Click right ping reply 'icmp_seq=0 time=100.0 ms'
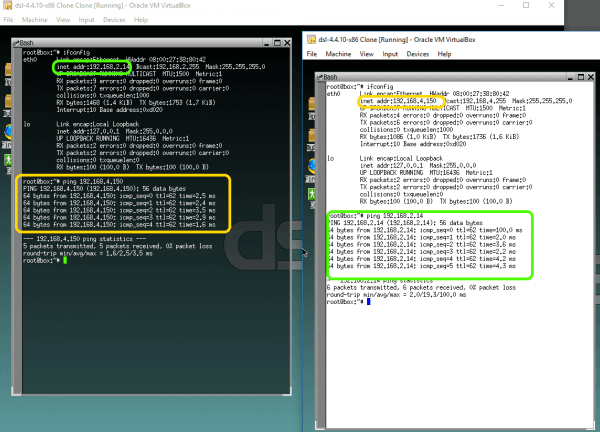This screenshot has height=432, width=600. pos(471,230)
